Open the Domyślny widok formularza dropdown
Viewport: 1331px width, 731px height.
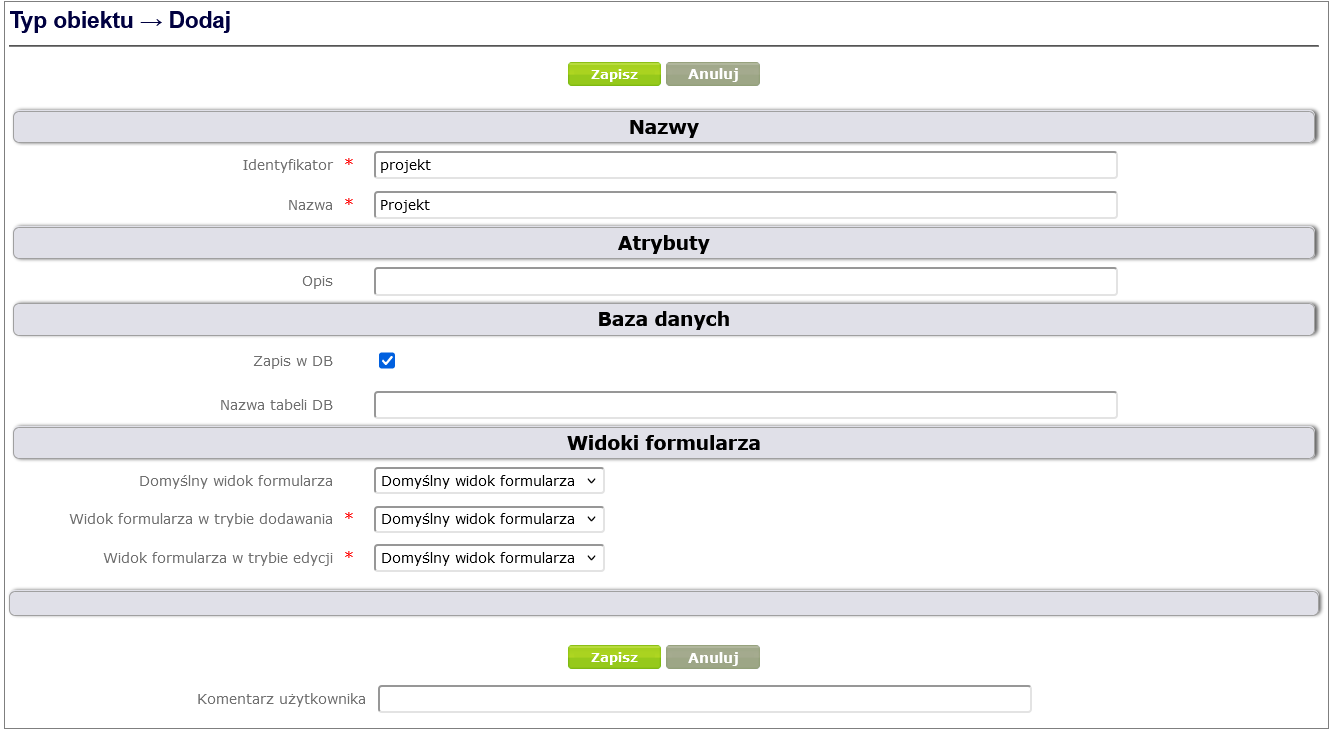[489, 481]
